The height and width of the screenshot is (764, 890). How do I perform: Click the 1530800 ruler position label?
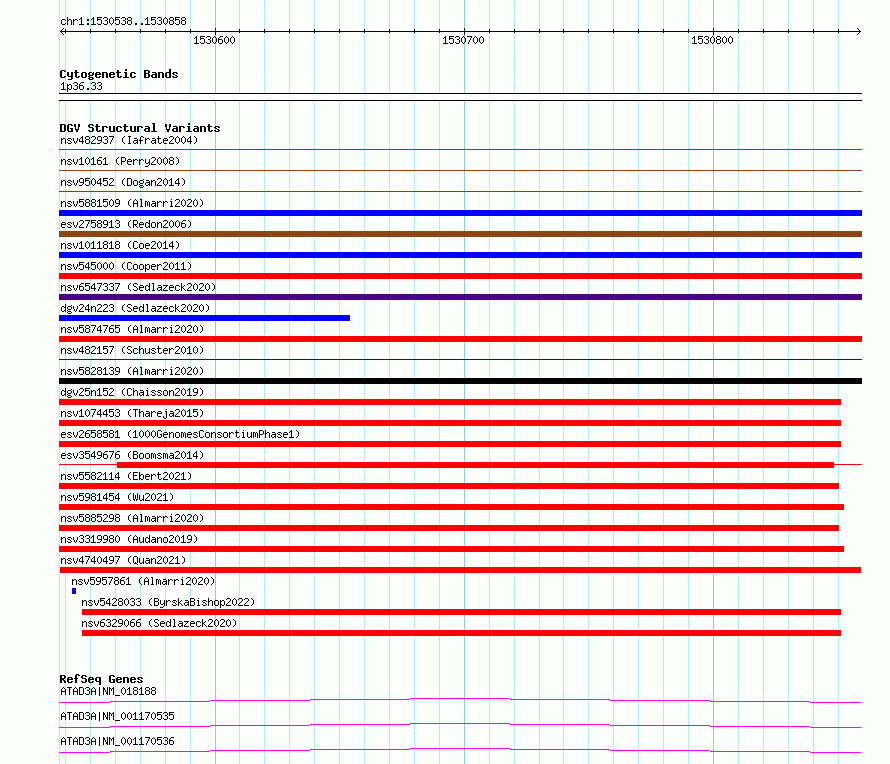click(712, 40)
